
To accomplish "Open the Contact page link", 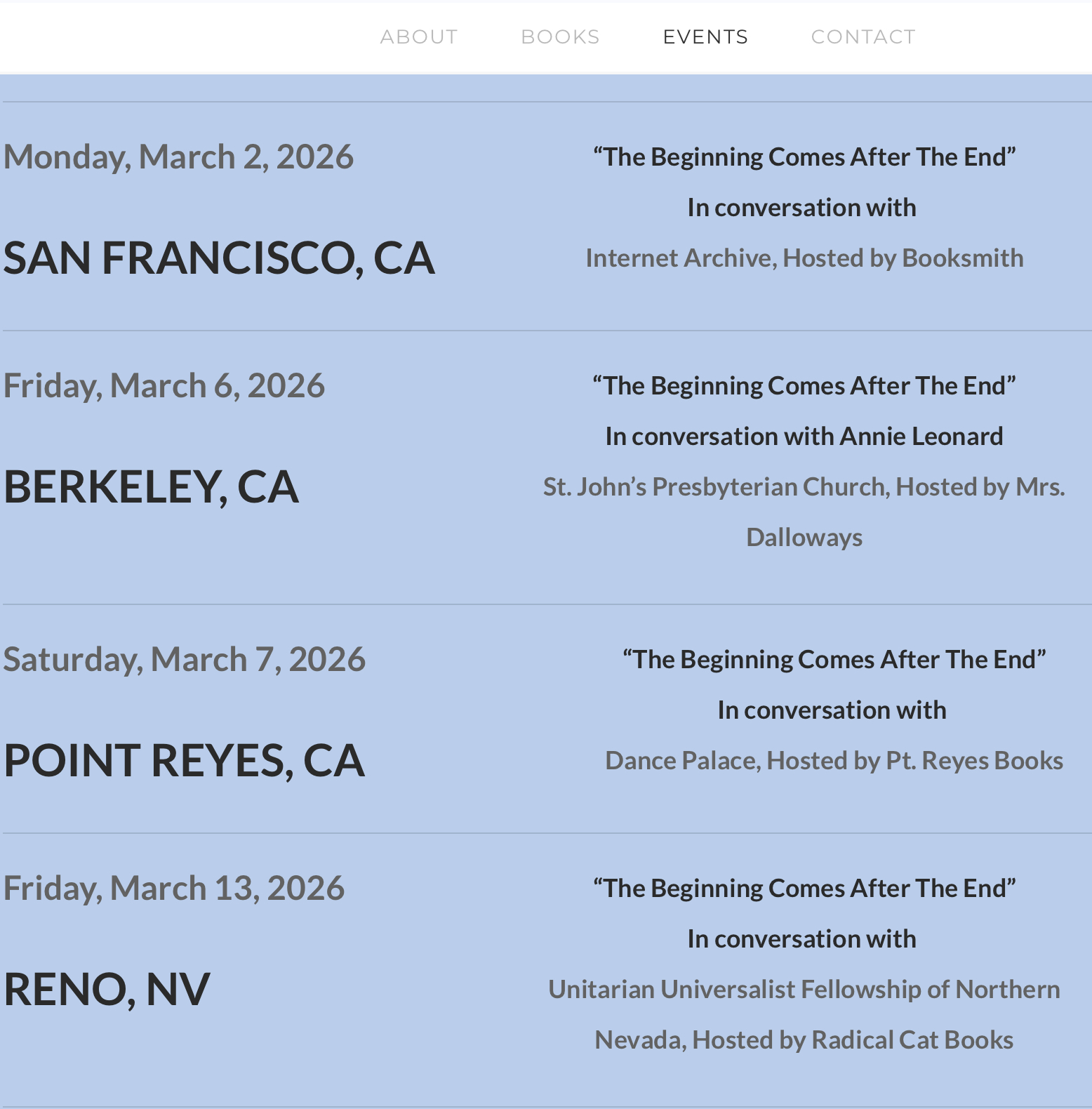I will 863,36.
